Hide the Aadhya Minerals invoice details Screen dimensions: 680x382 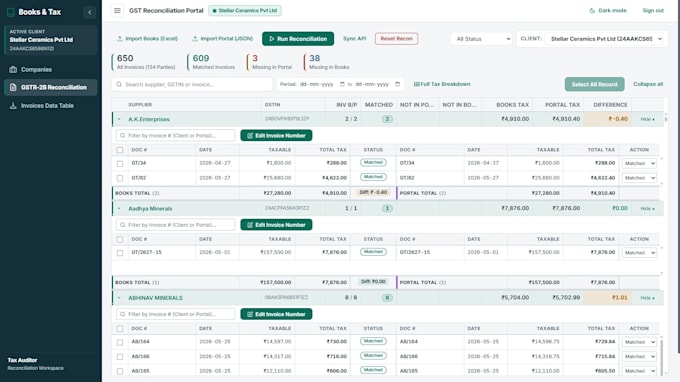pos(647,209)
